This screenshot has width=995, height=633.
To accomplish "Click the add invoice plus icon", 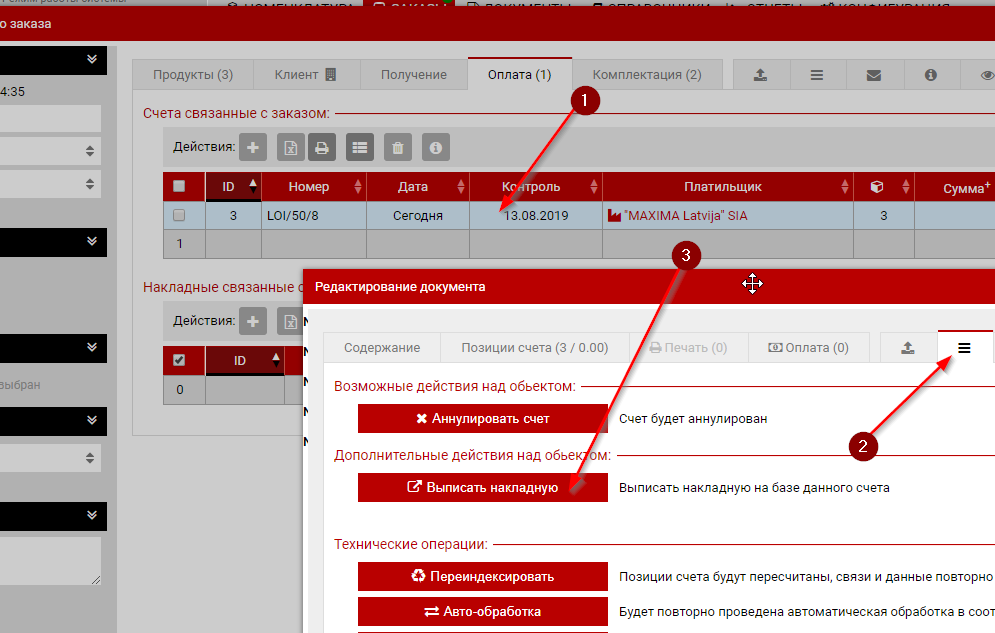I will click(252, 147).
